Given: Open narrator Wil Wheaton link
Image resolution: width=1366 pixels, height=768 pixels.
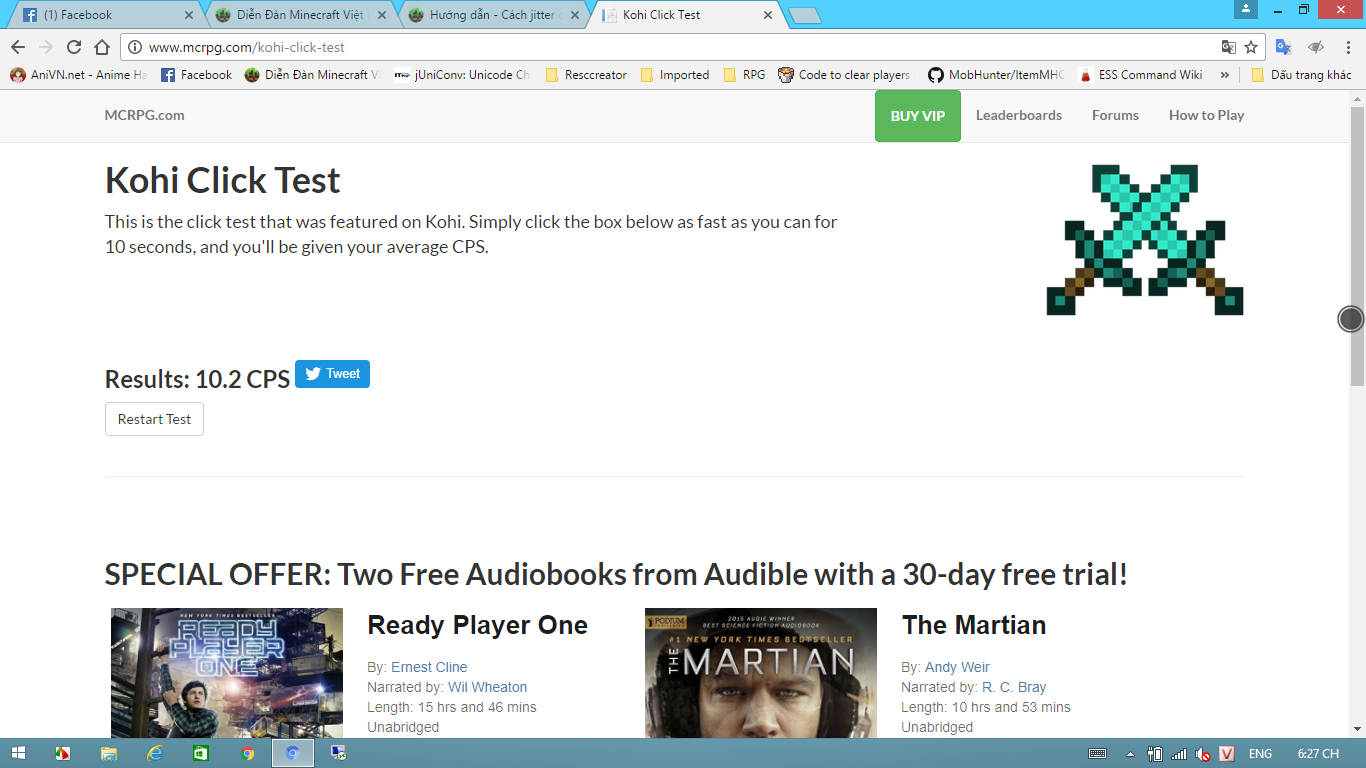Looking at the screenshot, I should pos(487,687).
